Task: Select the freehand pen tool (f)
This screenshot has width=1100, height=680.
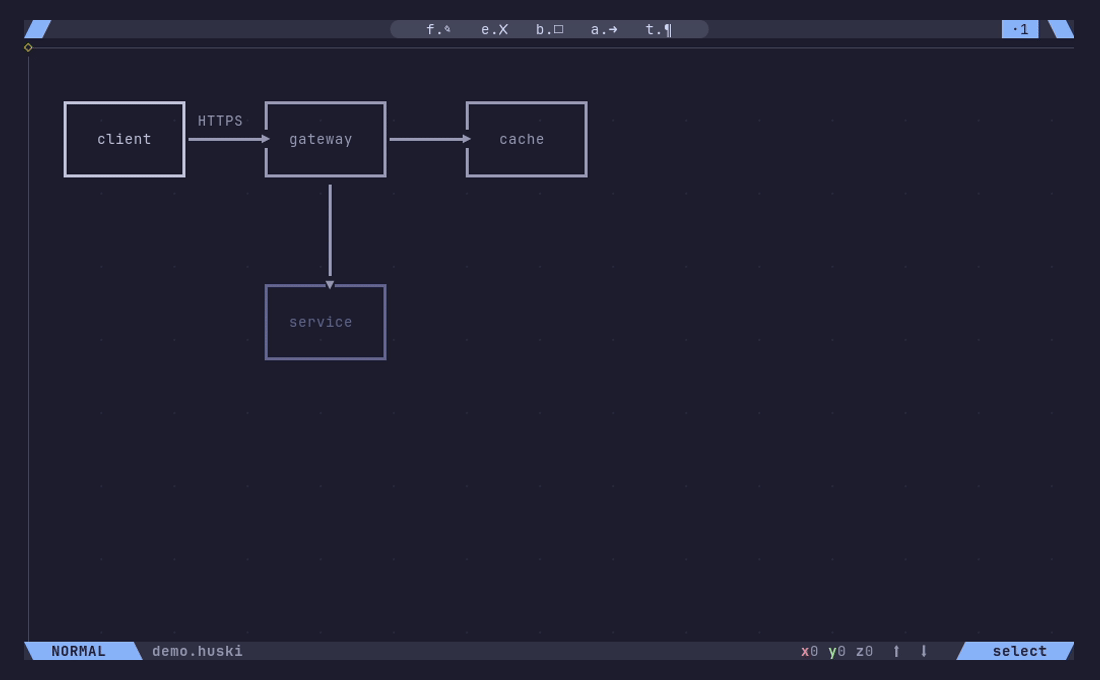Action: pyautogui.click(x=438, y=29)
